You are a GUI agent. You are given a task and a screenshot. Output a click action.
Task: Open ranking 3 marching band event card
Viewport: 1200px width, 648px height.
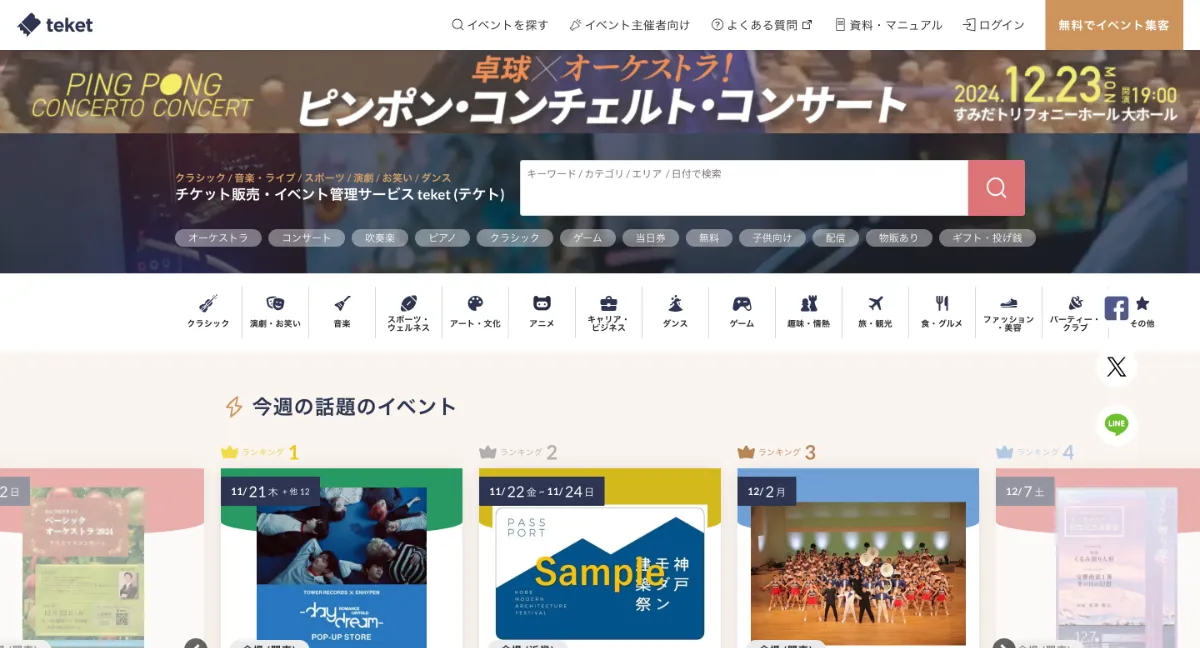[x=858, y=558]
